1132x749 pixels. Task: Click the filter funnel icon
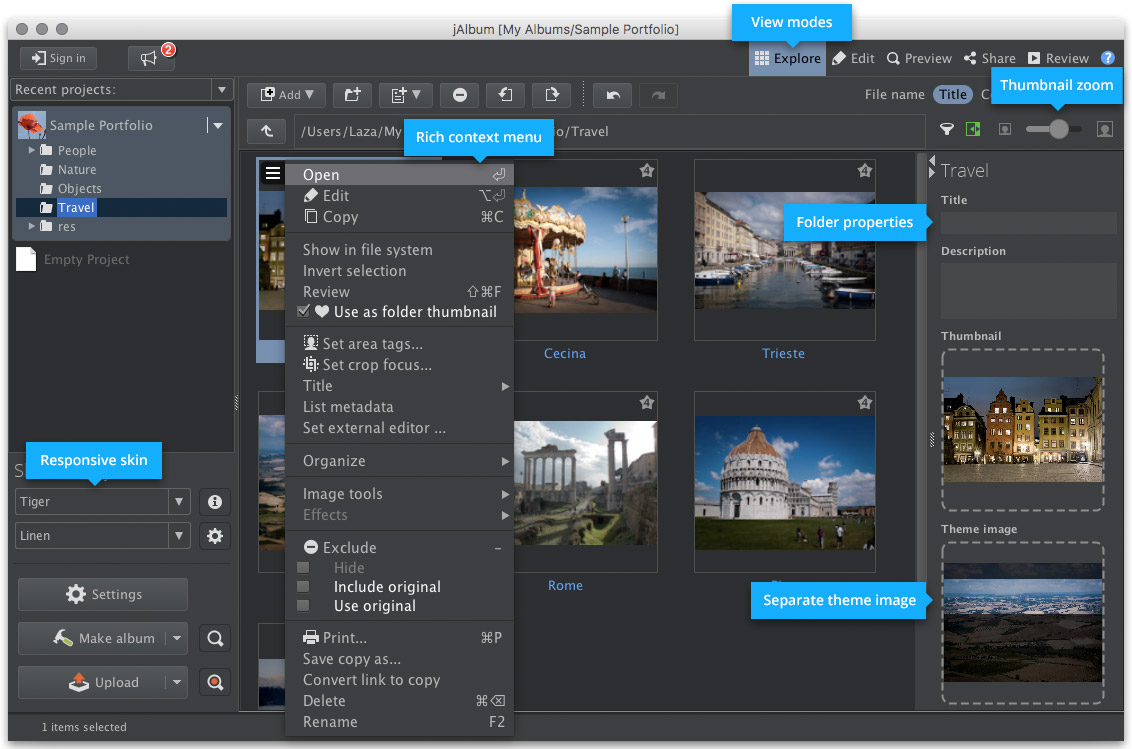[x=946, y=129]
